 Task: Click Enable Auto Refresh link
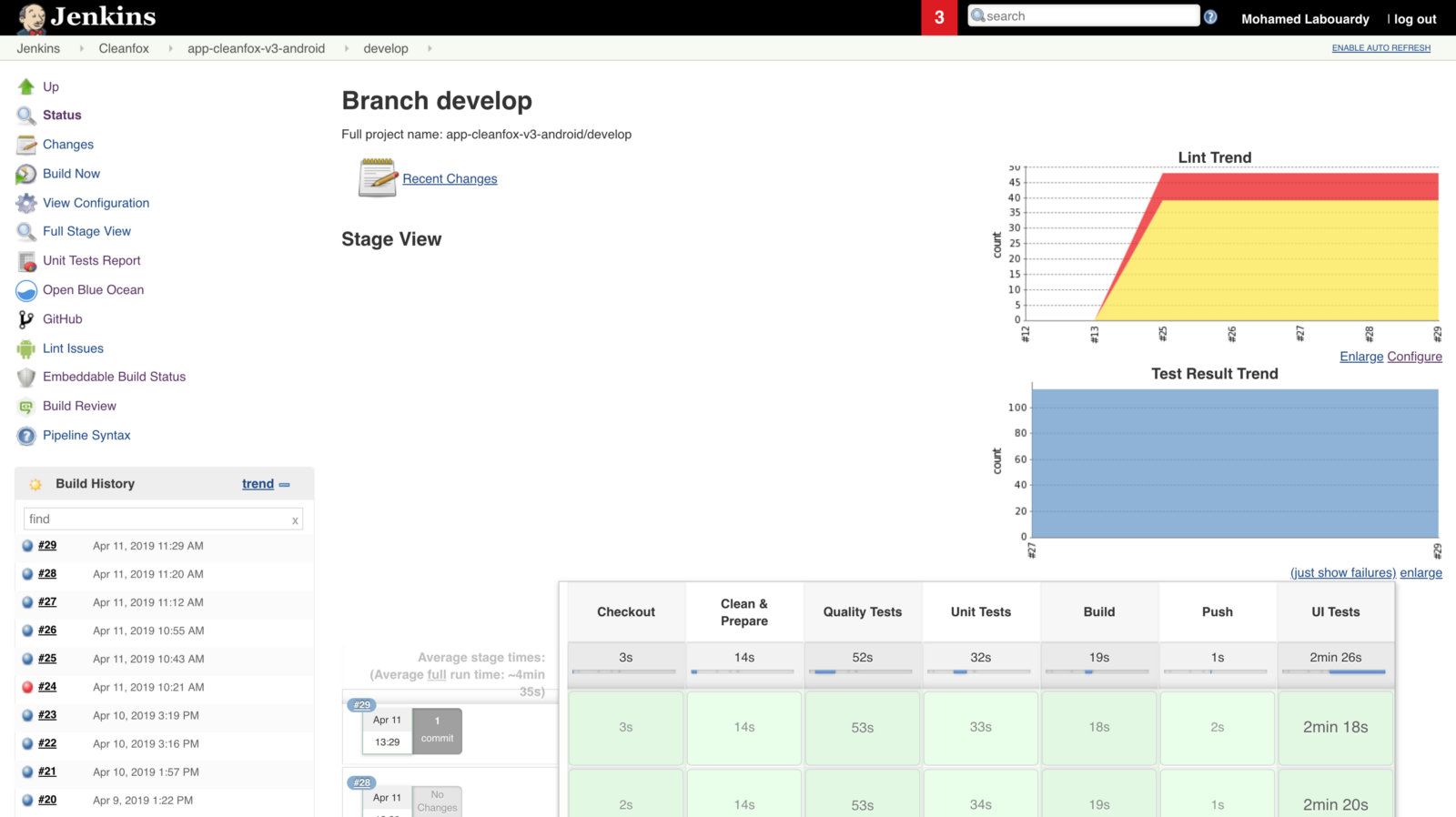(x=1381, y=48)
